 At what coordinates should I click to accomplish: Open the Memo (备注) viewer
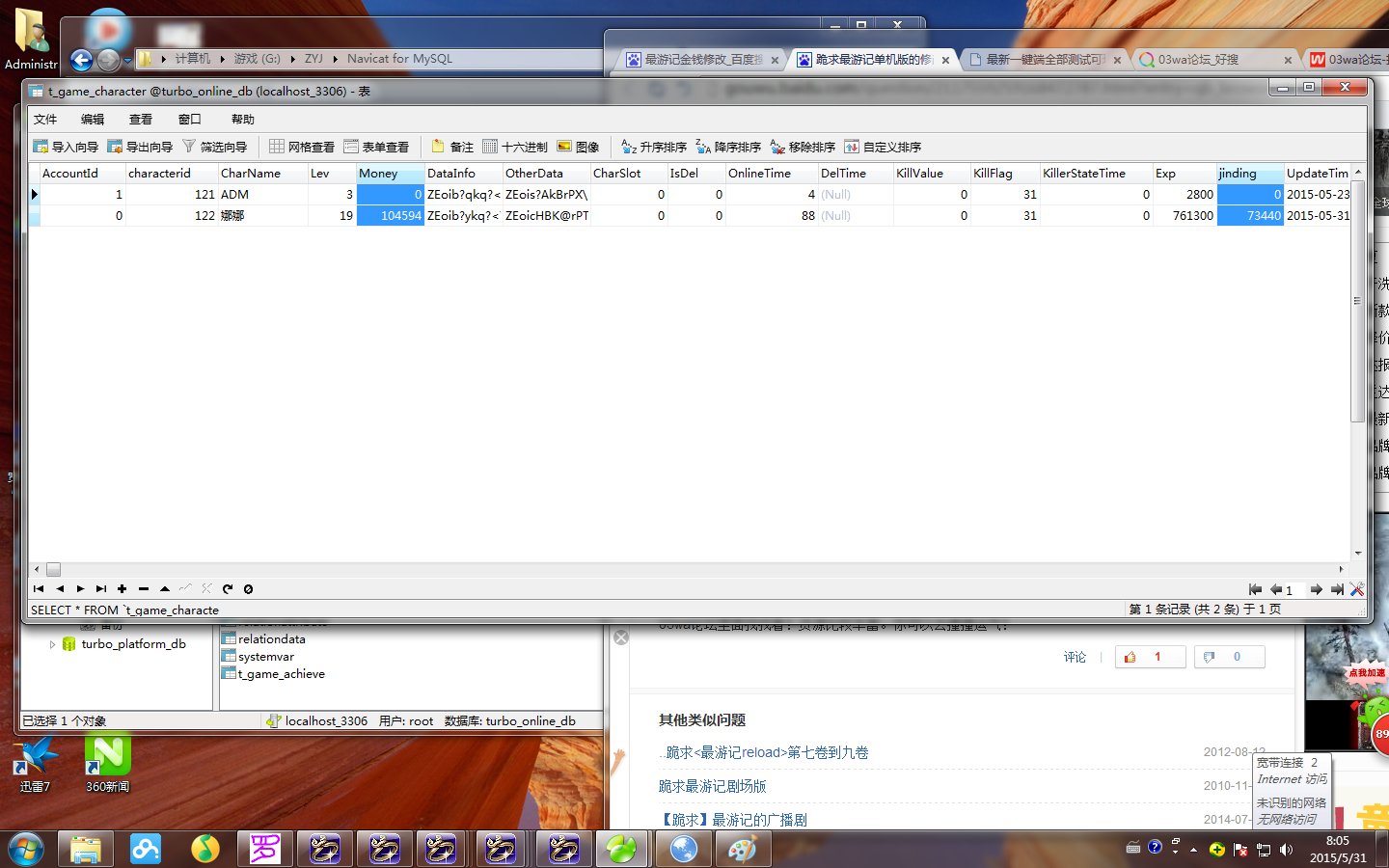tap(452, 147)
